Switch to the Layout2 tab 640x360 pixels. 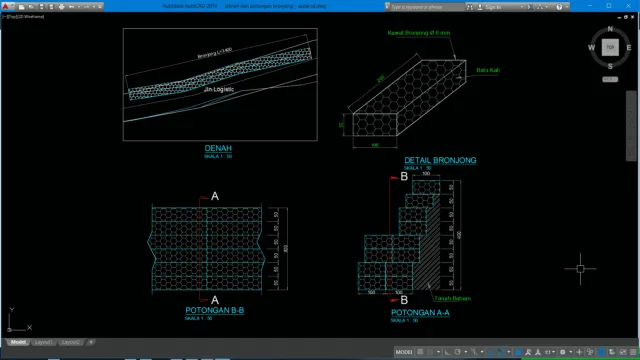click(x=71, y=342)
